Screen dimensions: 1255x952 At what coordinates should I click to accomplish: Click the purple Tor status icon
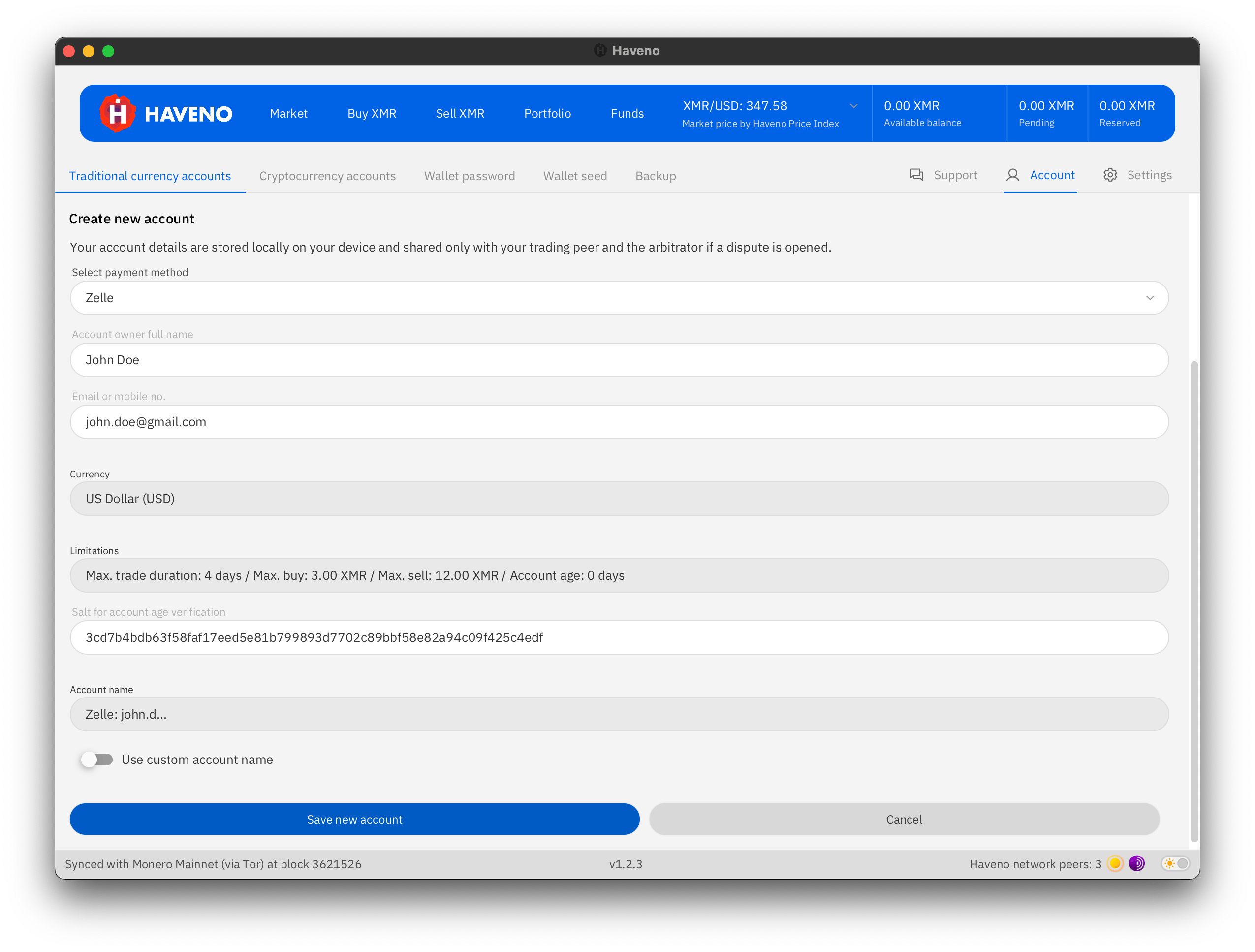coord(1136,863)
